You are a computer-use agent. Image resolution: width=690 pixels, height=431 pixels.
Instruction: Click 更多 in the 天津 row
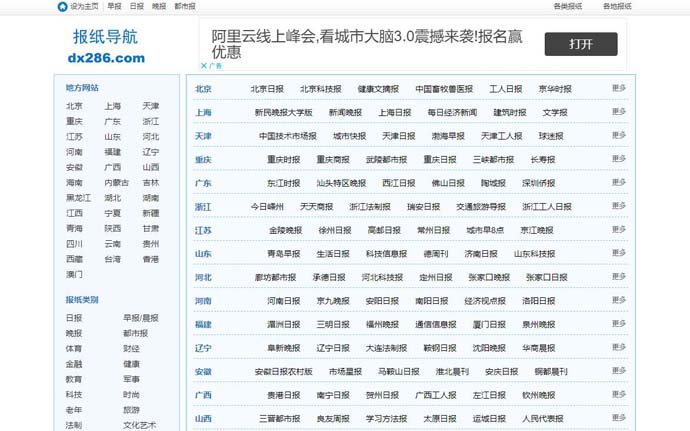pyautogui.click(x=619, y=135)
